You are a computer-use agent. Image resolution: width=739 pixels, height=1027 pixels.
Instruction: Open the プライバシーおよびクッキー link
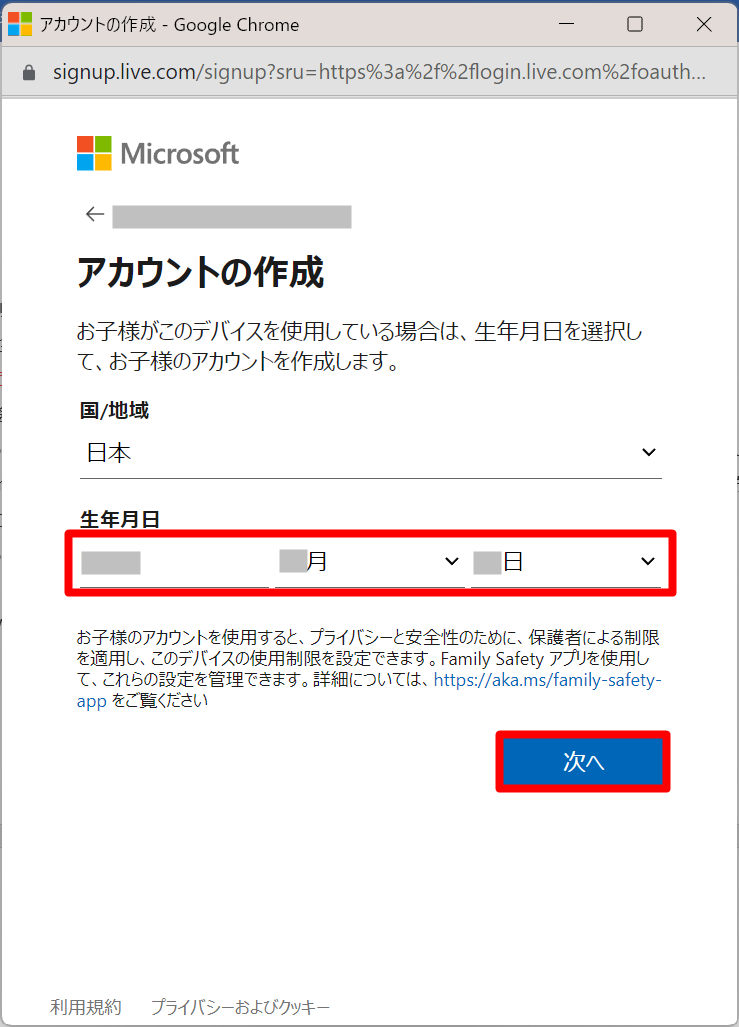coord(240,1007)
